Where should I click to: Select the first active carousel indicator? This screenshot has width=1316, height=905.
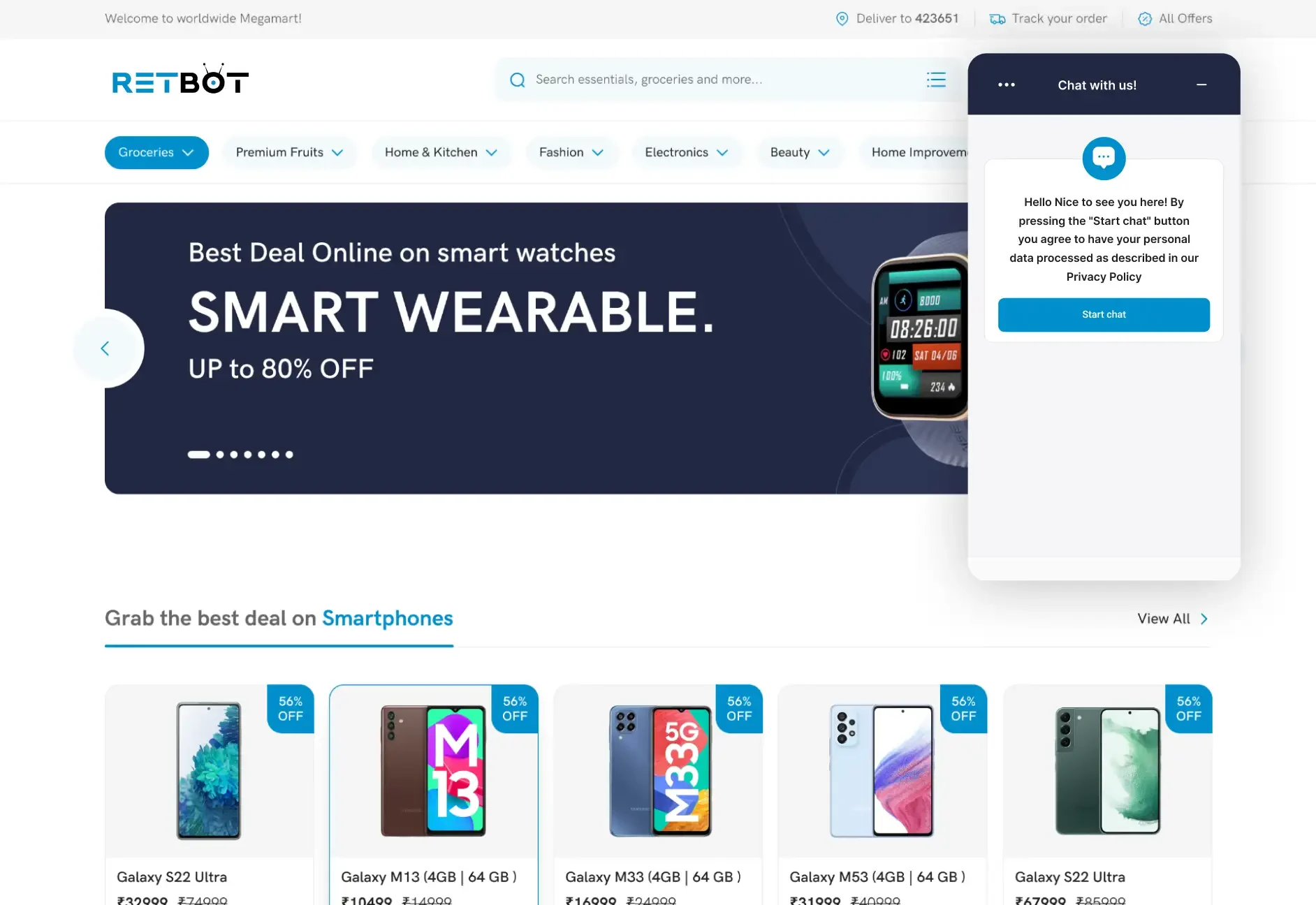[x=198, y=455]
